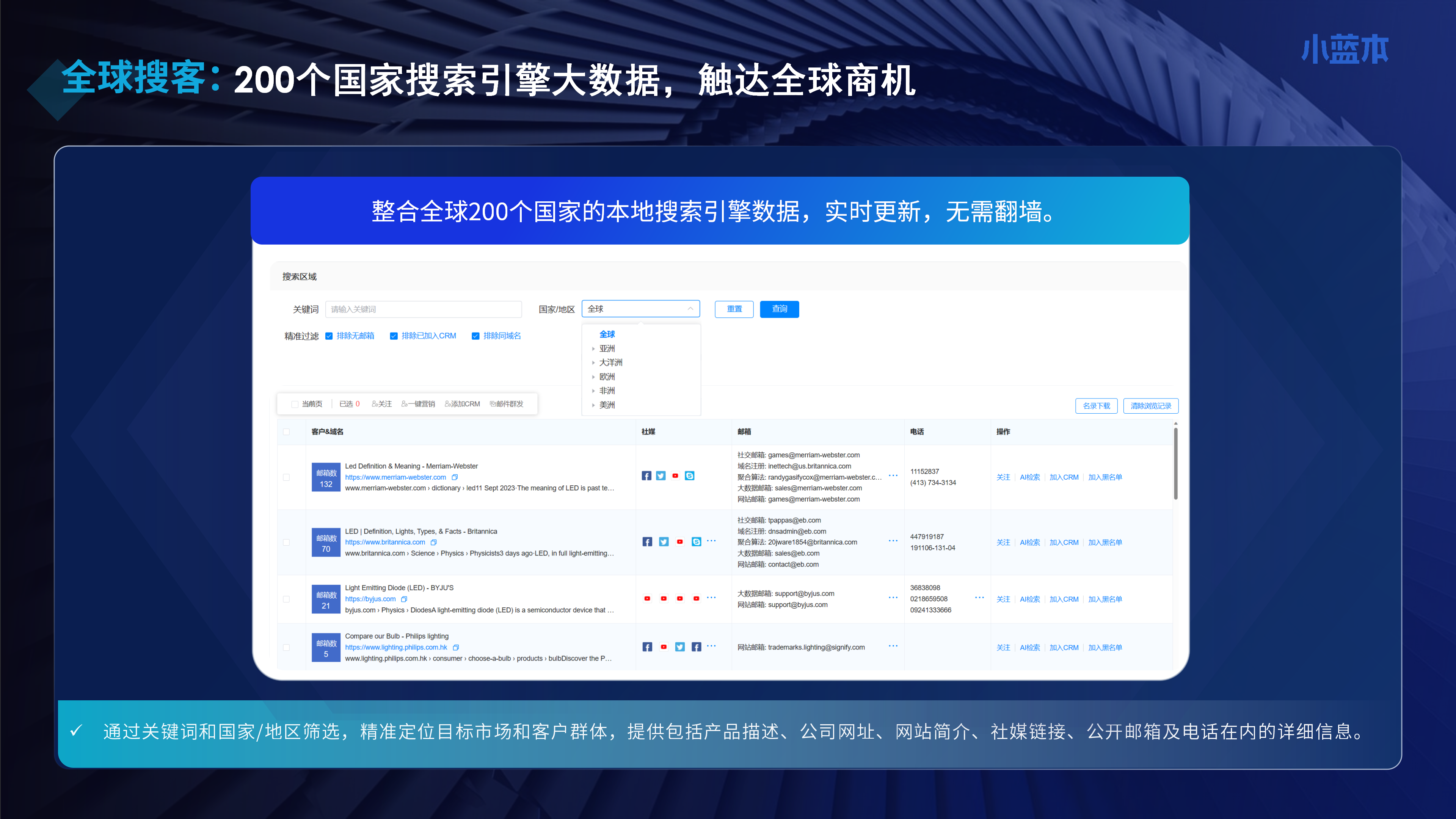Viewport: 1456px width, 819px height.
Task: Open Merriam-Webster row's Skype icon
Action: coord(690,476)
